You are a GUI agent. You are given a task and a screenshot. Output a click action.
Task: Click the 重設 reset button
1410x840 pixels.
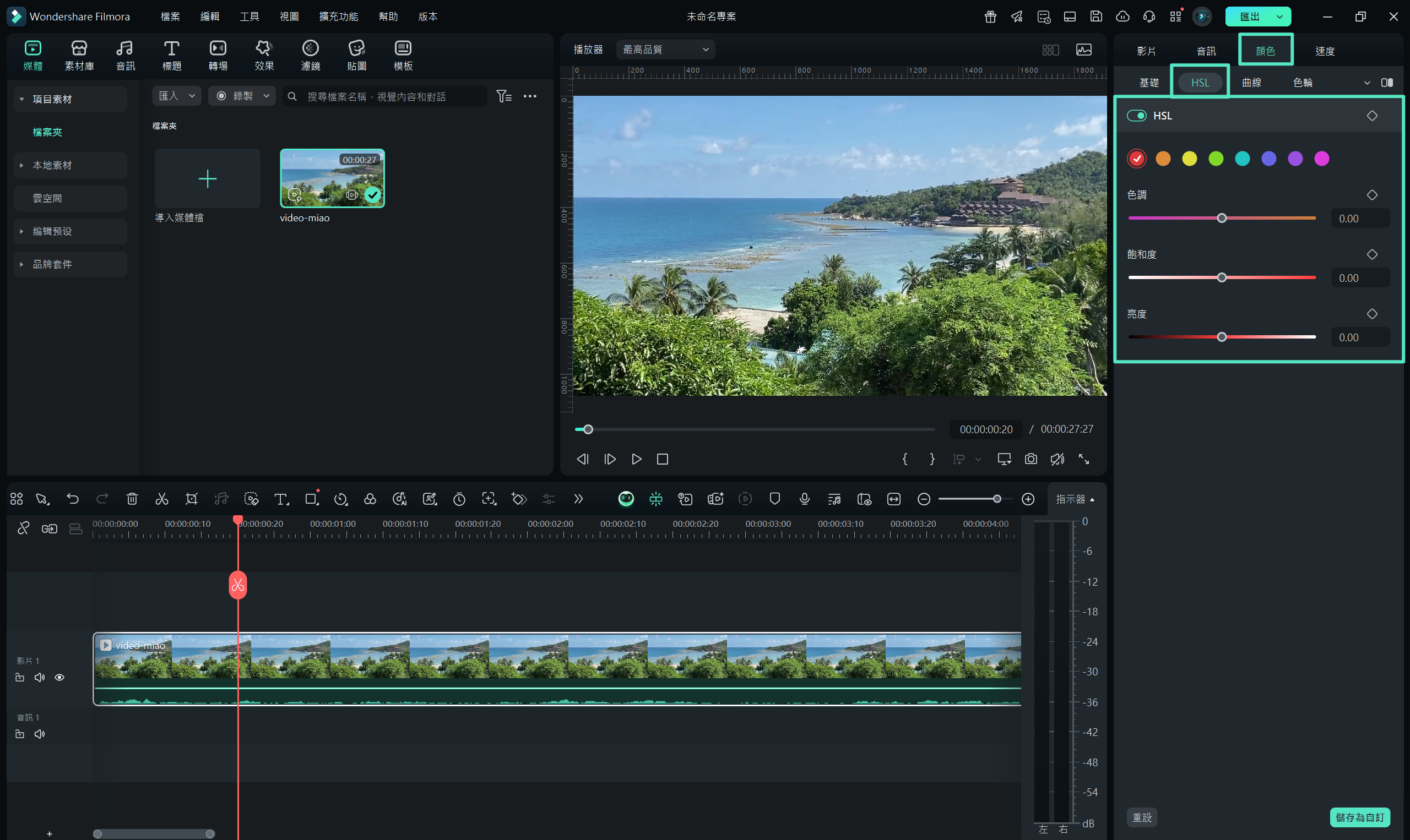[1142, 817]
